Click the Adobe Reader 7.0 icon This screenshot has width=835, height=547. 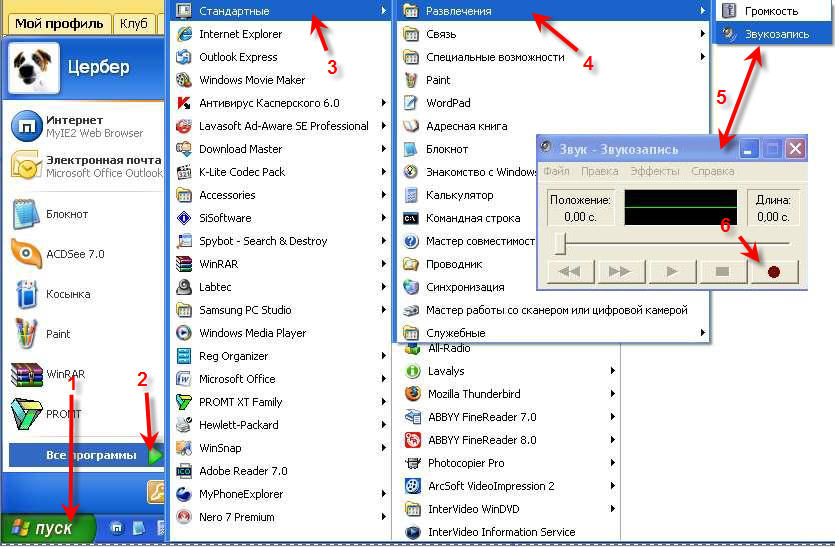184,471
